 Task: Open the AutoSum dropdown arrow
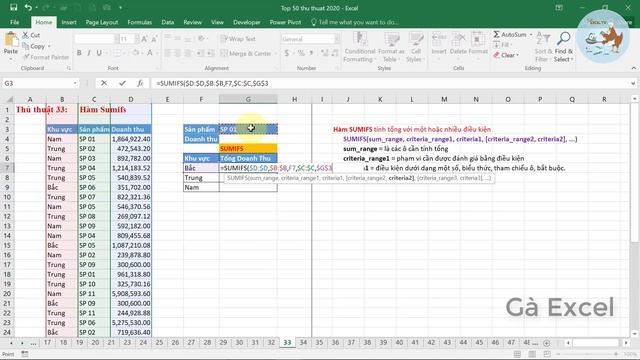(531, 35)
